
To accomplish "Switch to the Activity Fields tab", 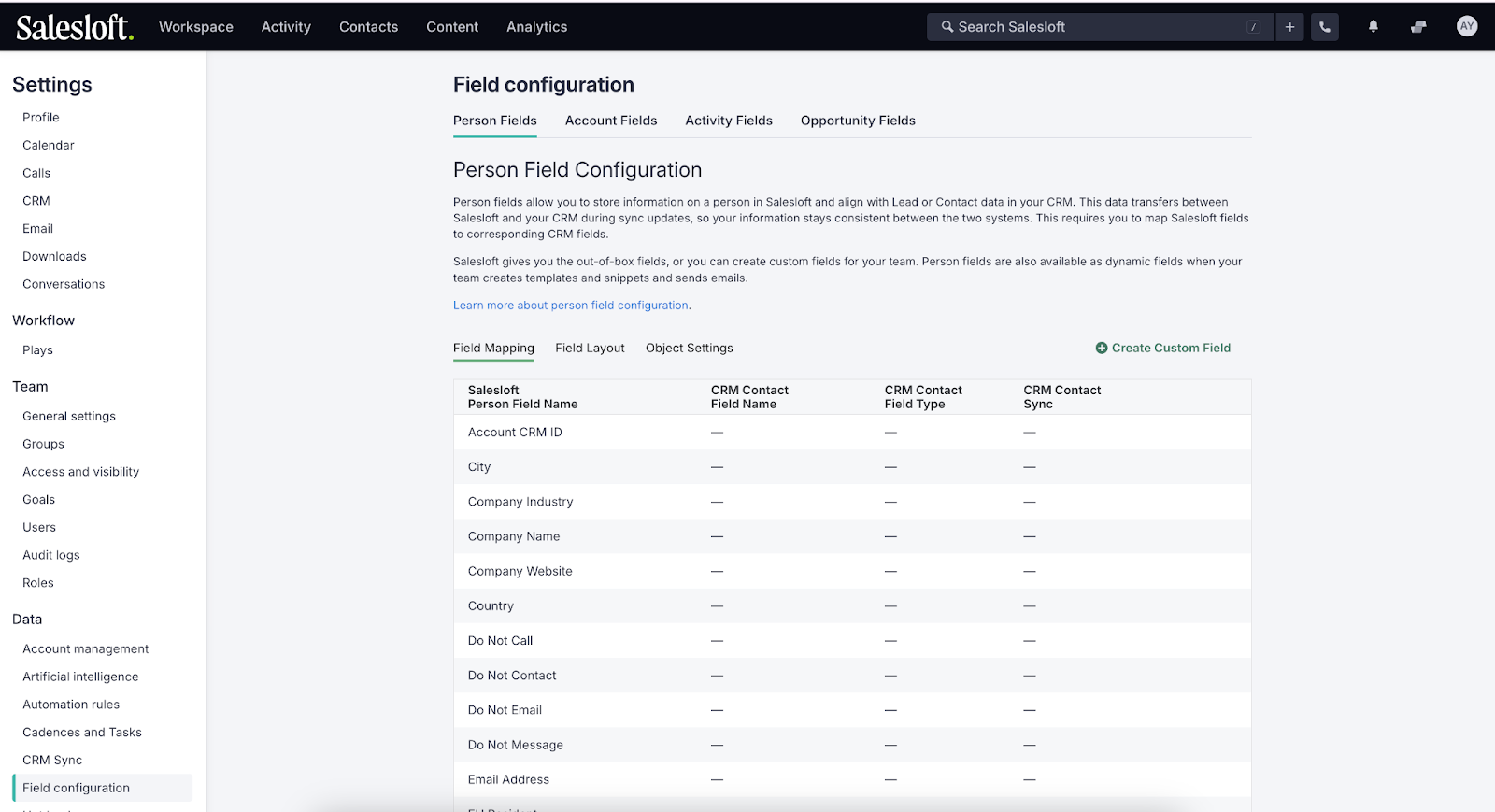I will click(x=729, y=121).
